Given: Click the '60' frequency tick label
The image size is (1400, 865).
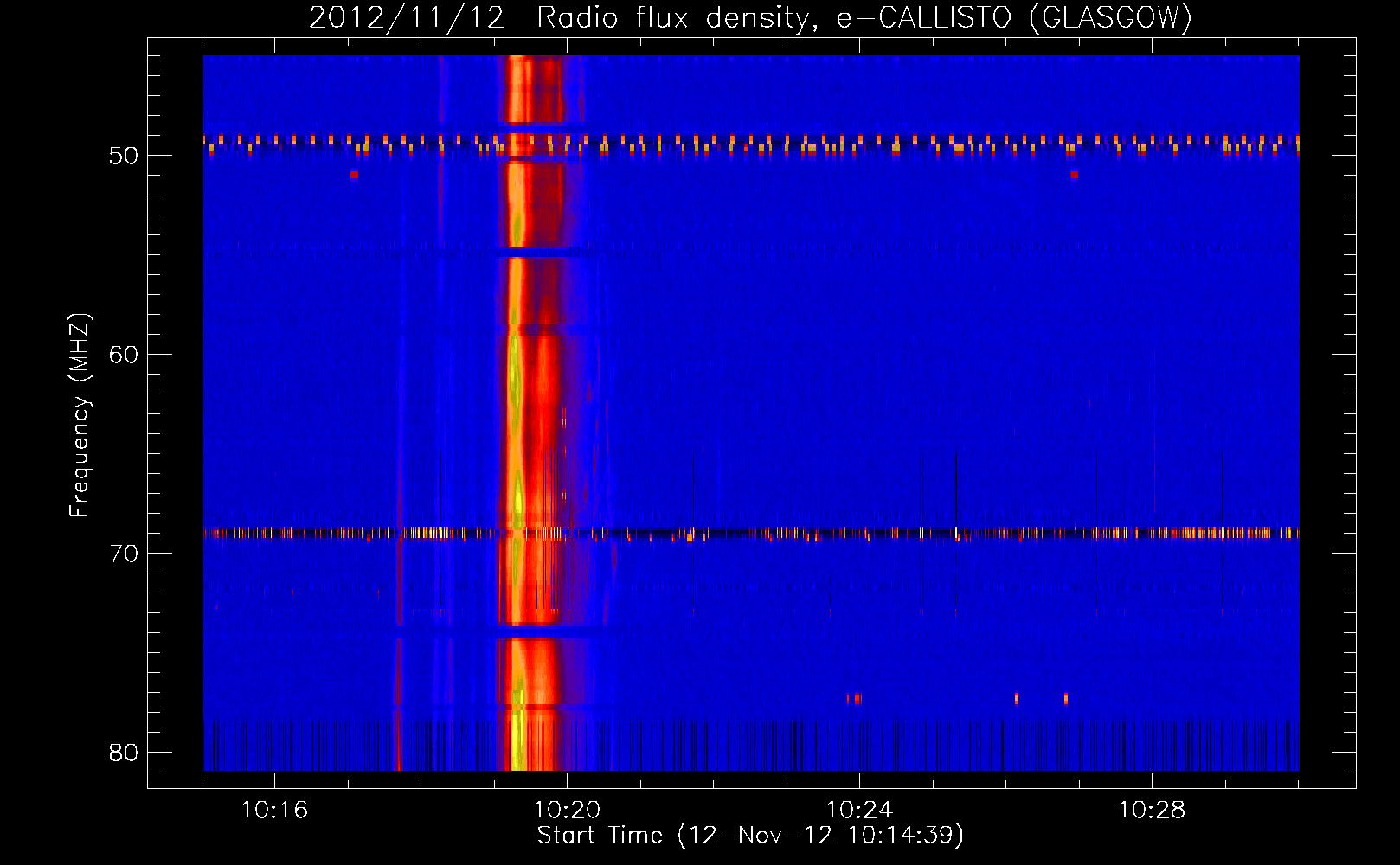Looking at the screenshot, I should click(124, 355).
